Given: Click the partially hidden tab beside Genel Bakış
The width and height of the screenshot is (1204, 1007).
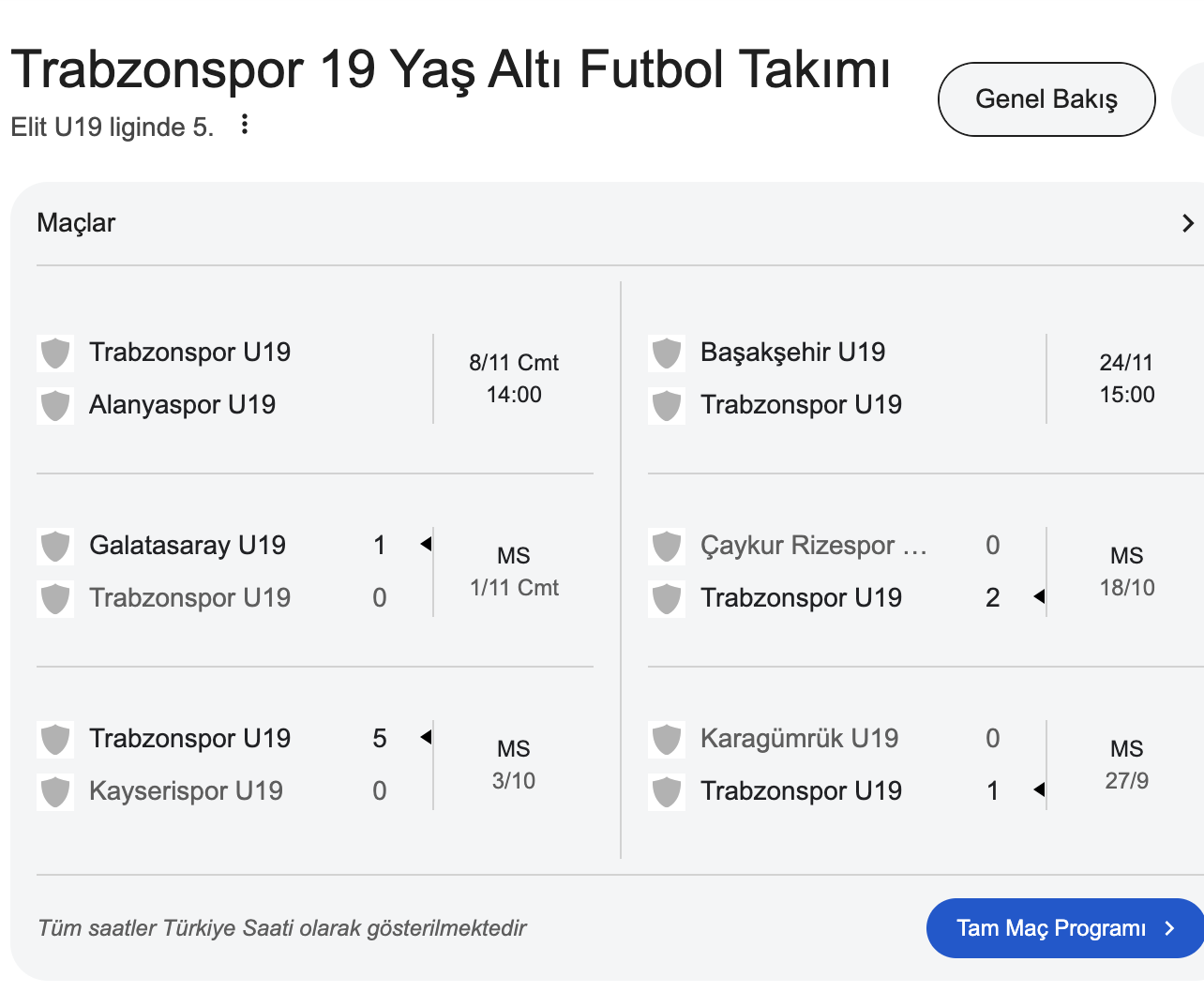Looking at the screenshot, I should point(1190,99).
